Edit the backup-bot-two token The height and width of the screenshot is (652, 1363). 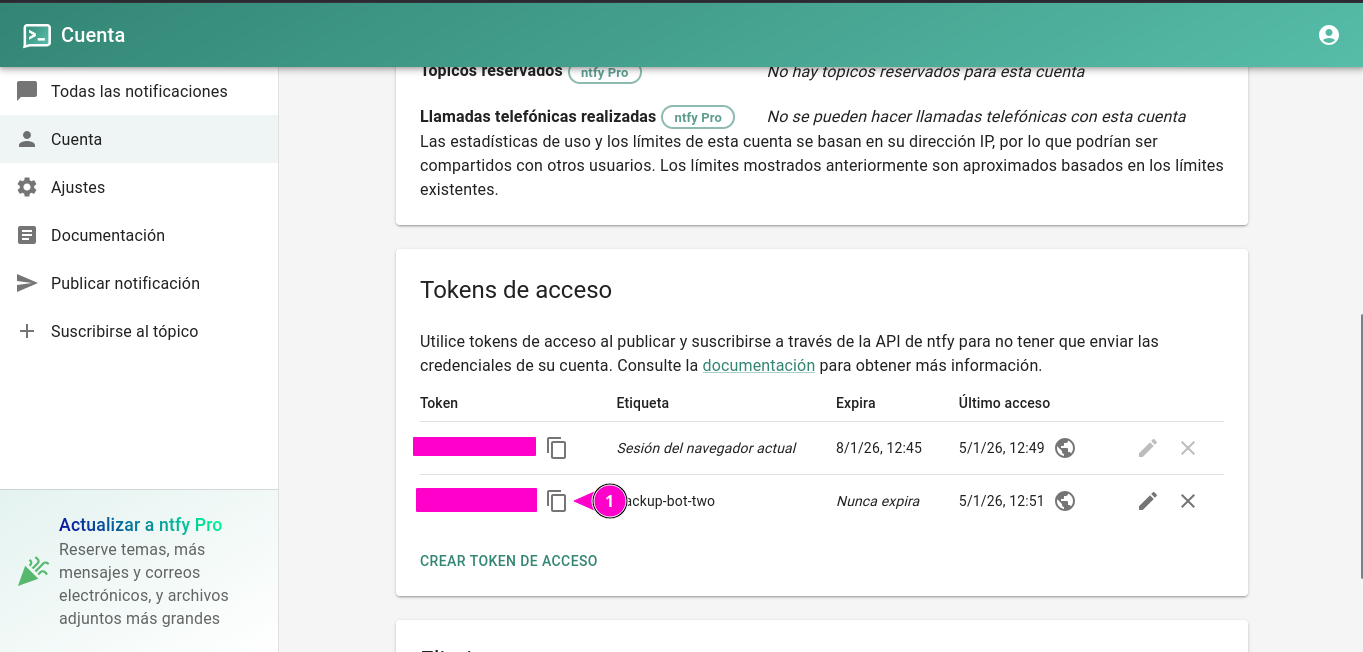(1148, 501)
